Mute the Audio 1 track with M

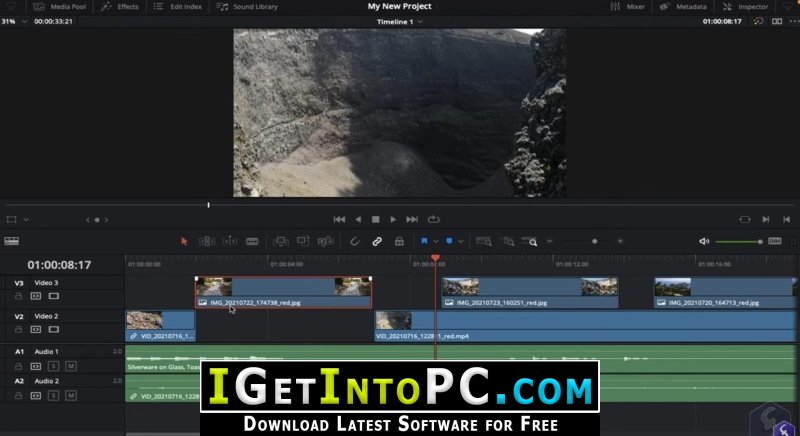pyautogui.click(x=71, y=367)
